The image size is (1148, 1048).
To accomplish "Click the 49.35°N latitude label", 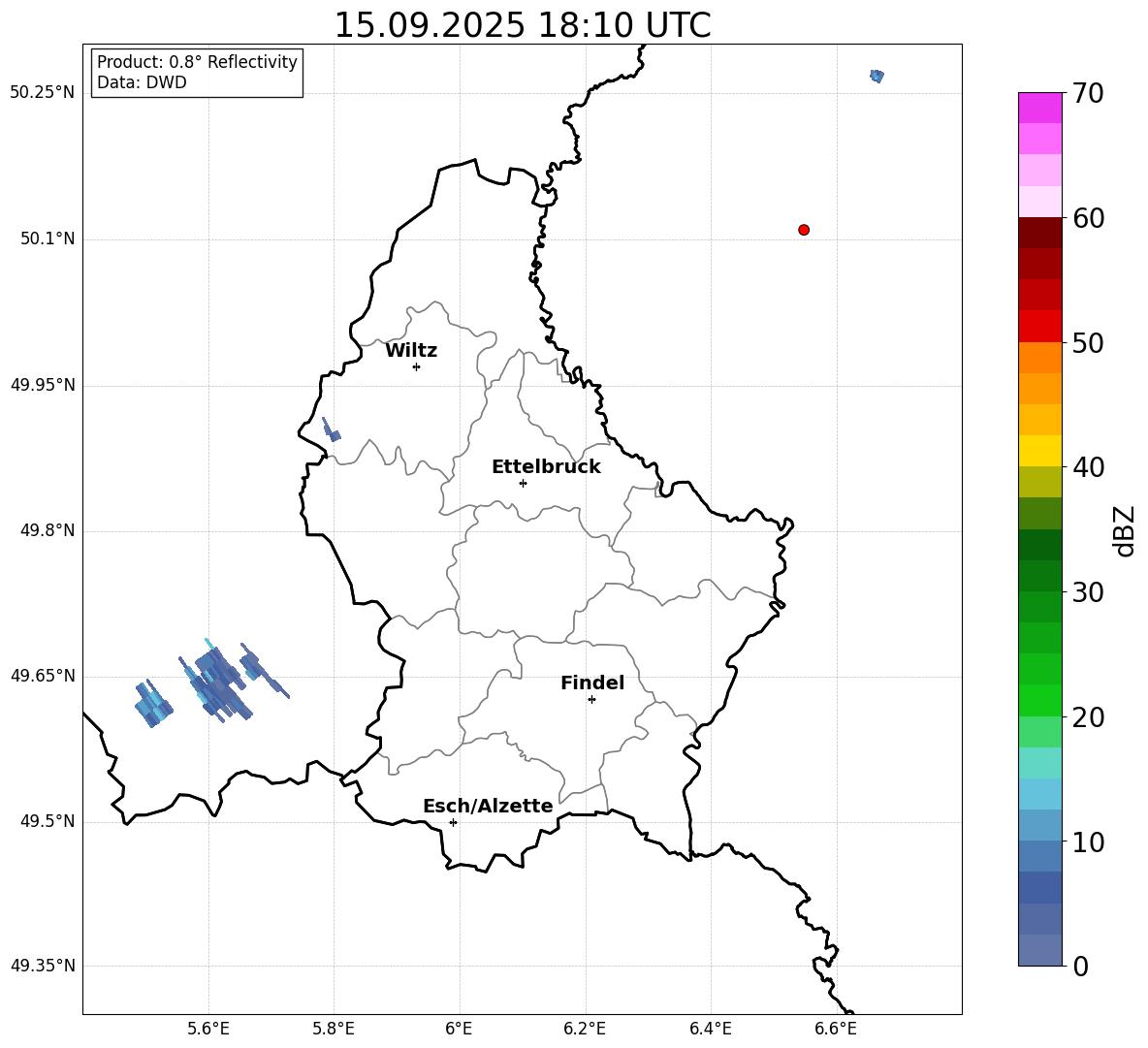I will [43, 966].
